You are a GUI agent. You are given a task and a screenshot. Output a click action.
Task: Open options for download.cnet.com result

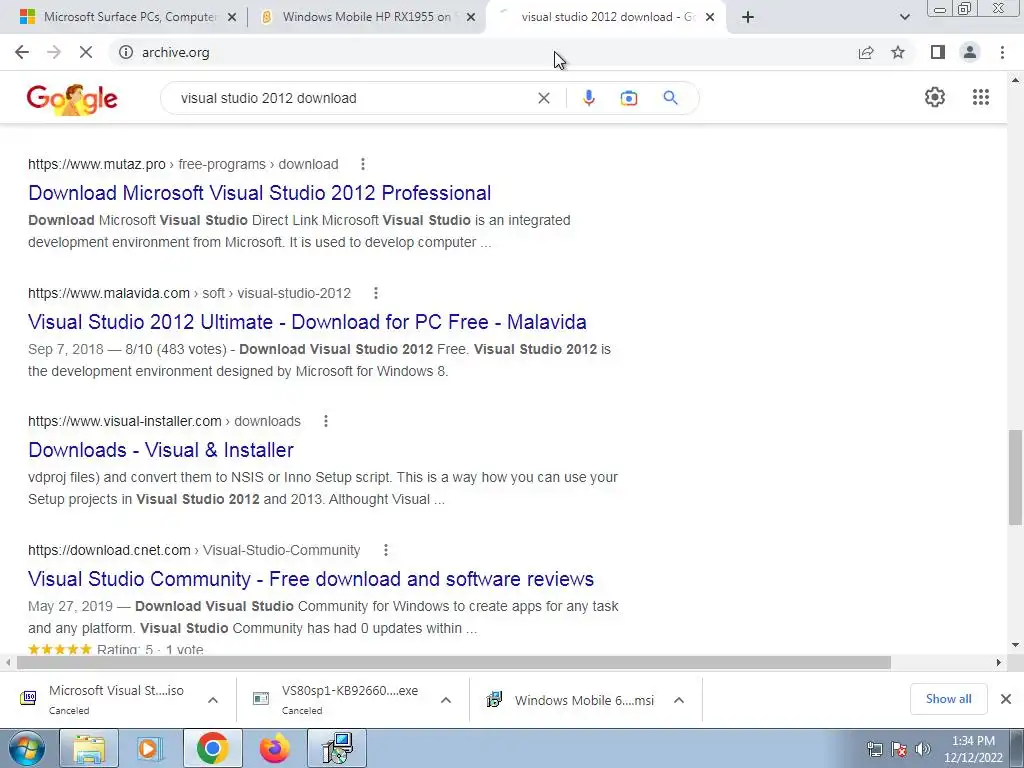tap(386, 550)
